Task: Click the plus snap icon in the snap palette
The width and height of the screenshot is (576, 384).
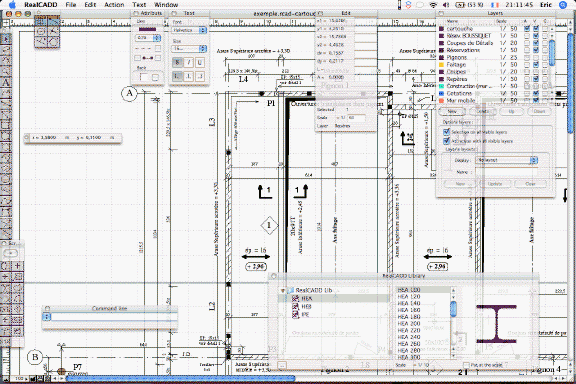Action: point(17,265)
